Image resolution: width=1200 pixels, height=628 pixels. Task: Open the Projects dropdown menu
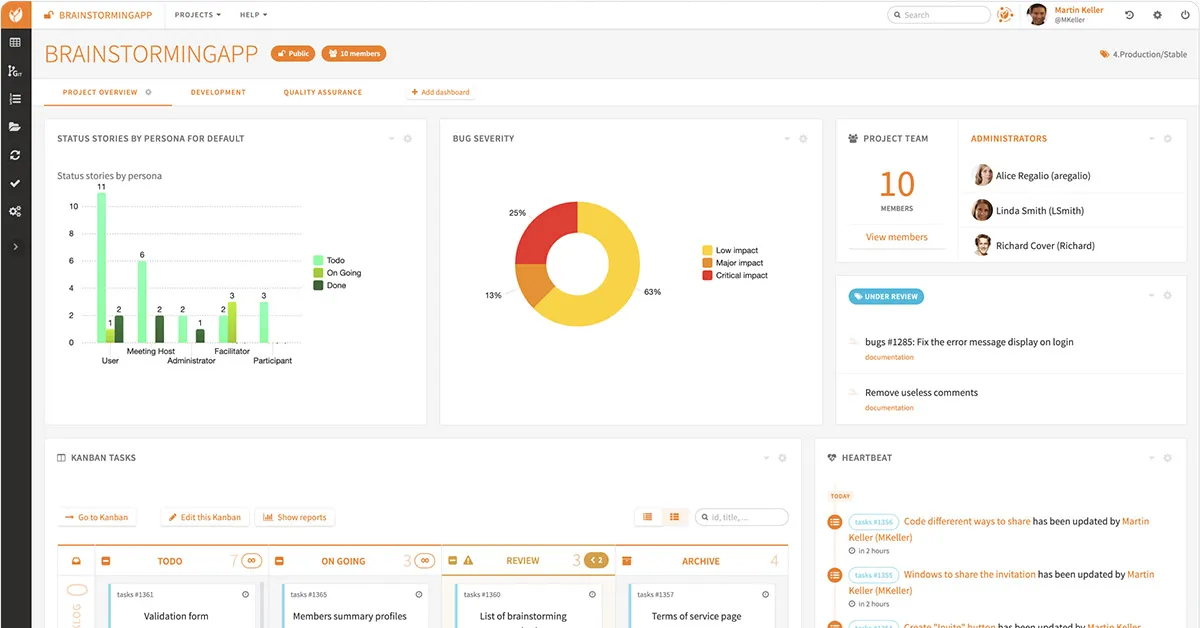(198, 15)
